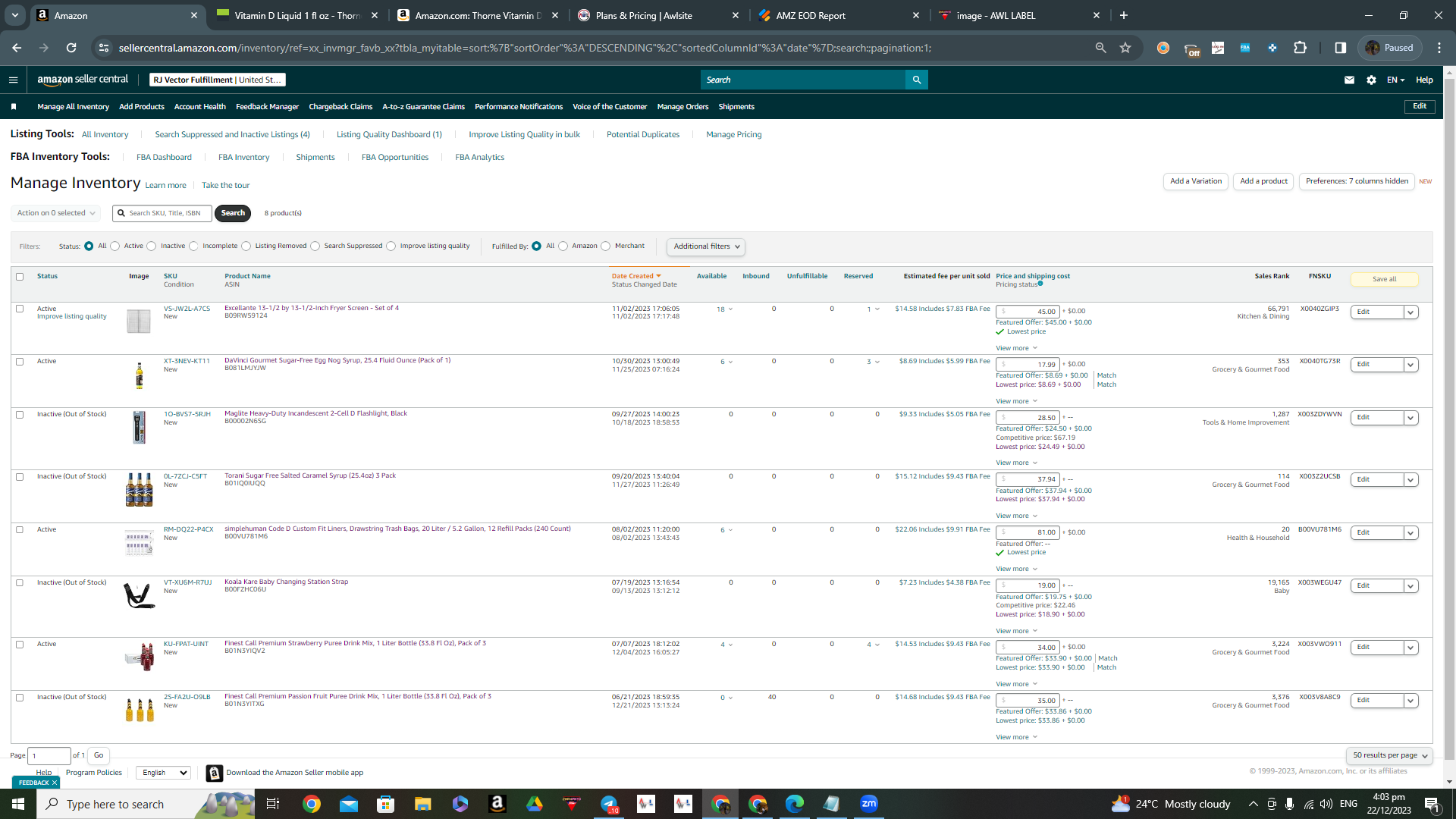Open Zoom app from the taskbar
The image size is (1456, 819).
coord(869,804)
